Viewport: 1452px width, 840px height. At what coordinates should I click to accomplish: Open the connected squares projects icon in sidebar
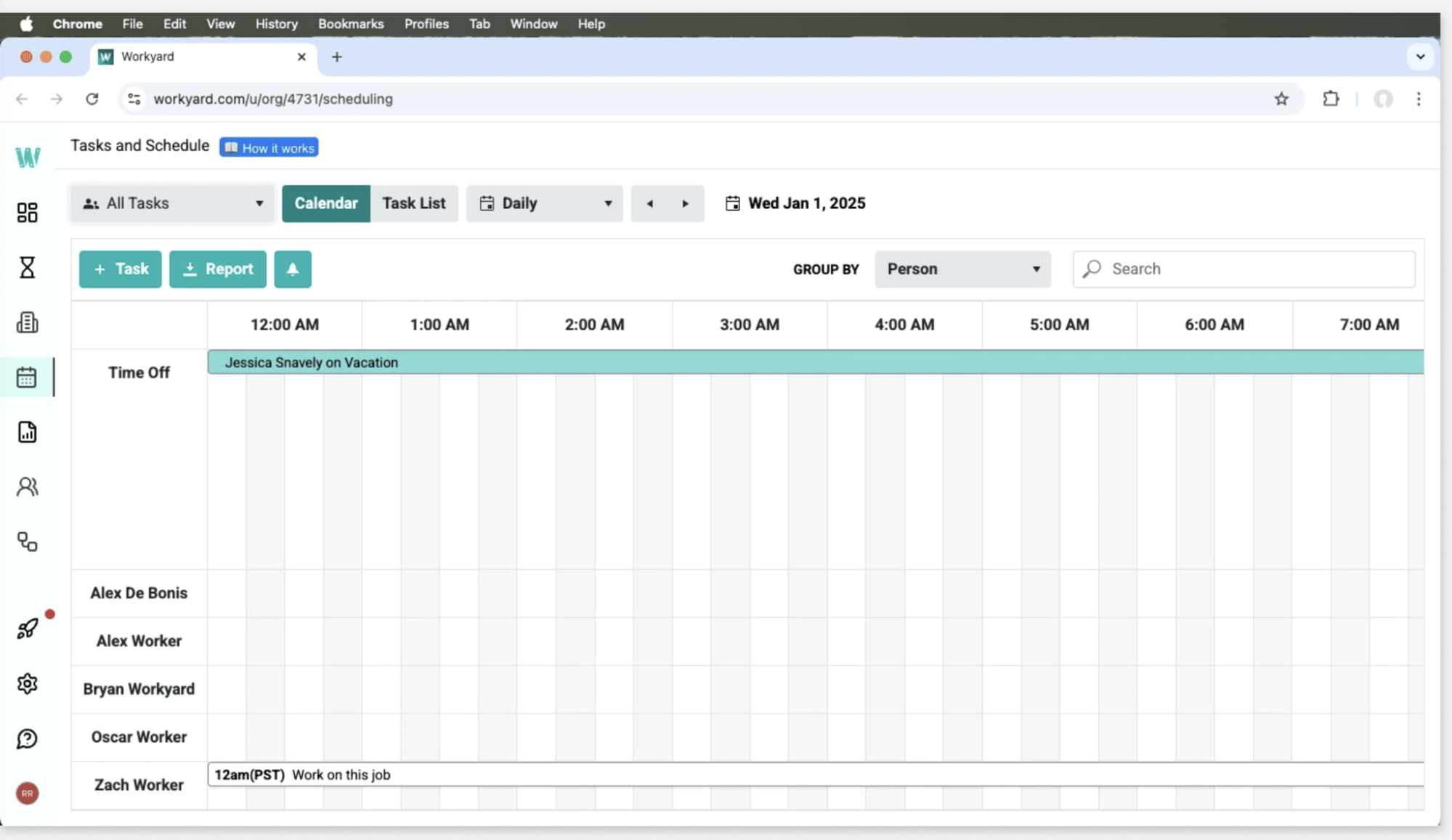point(27,542)
